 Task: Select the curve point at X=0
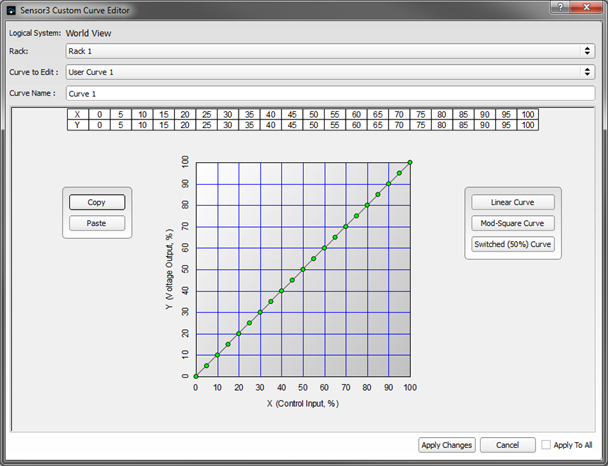196,377
